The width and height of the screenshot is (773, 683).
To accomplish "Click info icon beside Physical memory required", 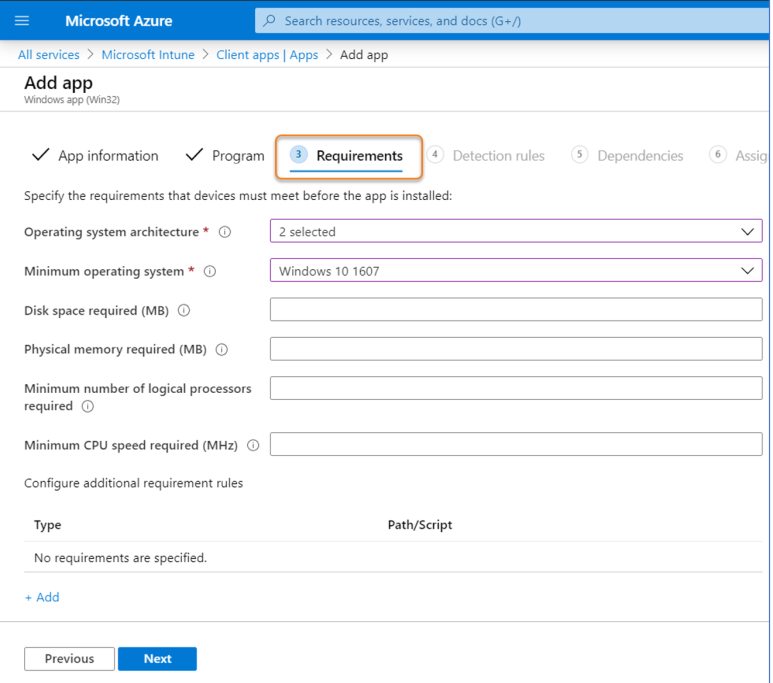I will tap(222, 350).
